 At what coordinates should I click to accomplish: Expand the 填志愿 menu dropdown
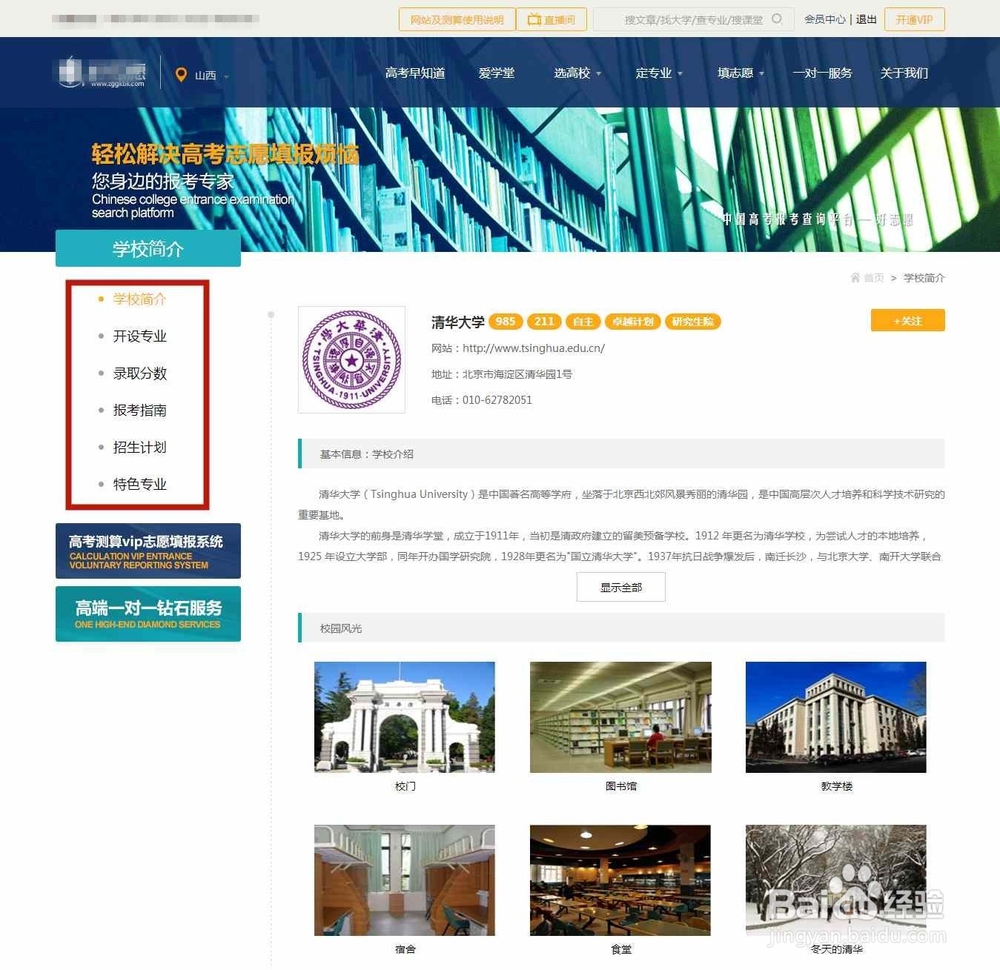(x=740, y=73)
